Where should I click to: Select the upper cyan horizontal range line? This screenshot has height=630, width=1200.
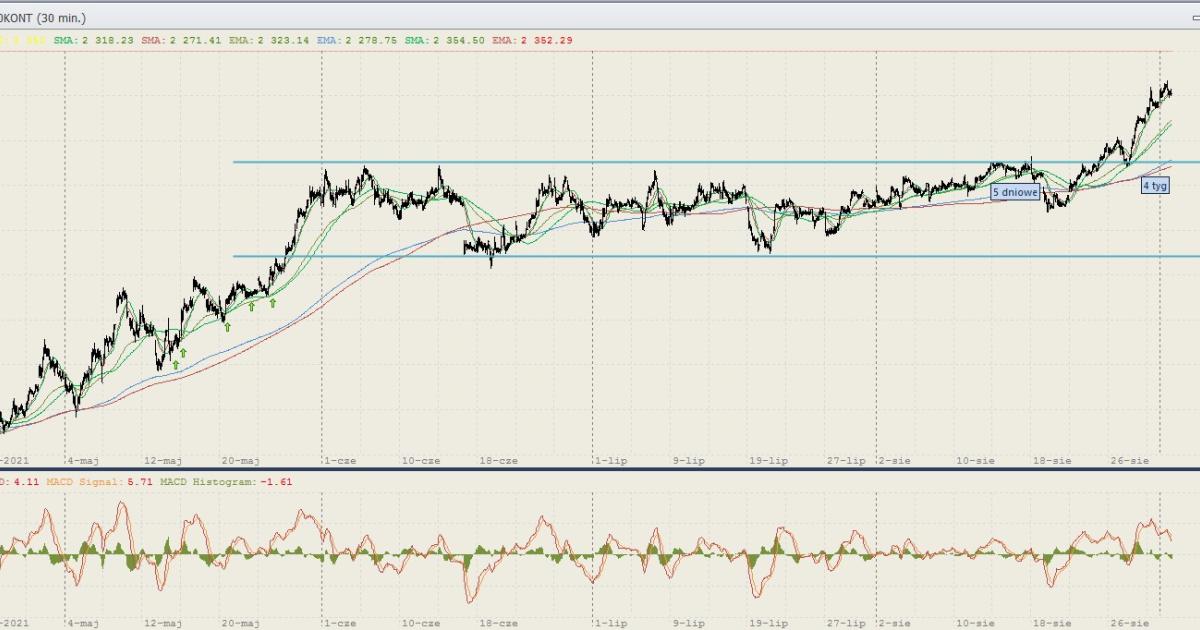point(600,162)
